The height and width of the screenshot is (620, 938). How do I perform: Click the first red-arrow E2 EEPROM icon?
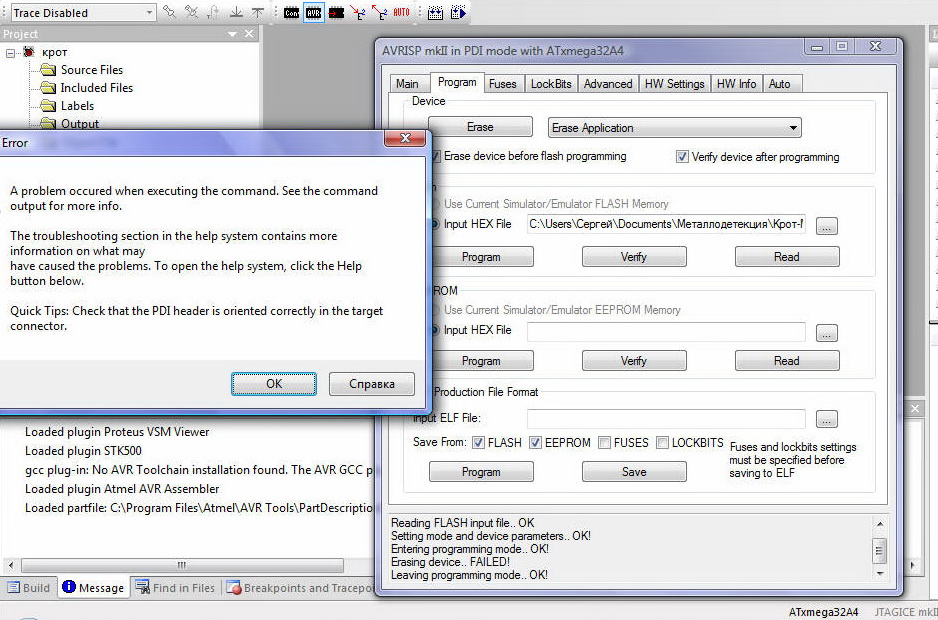[x=358, y=13]
